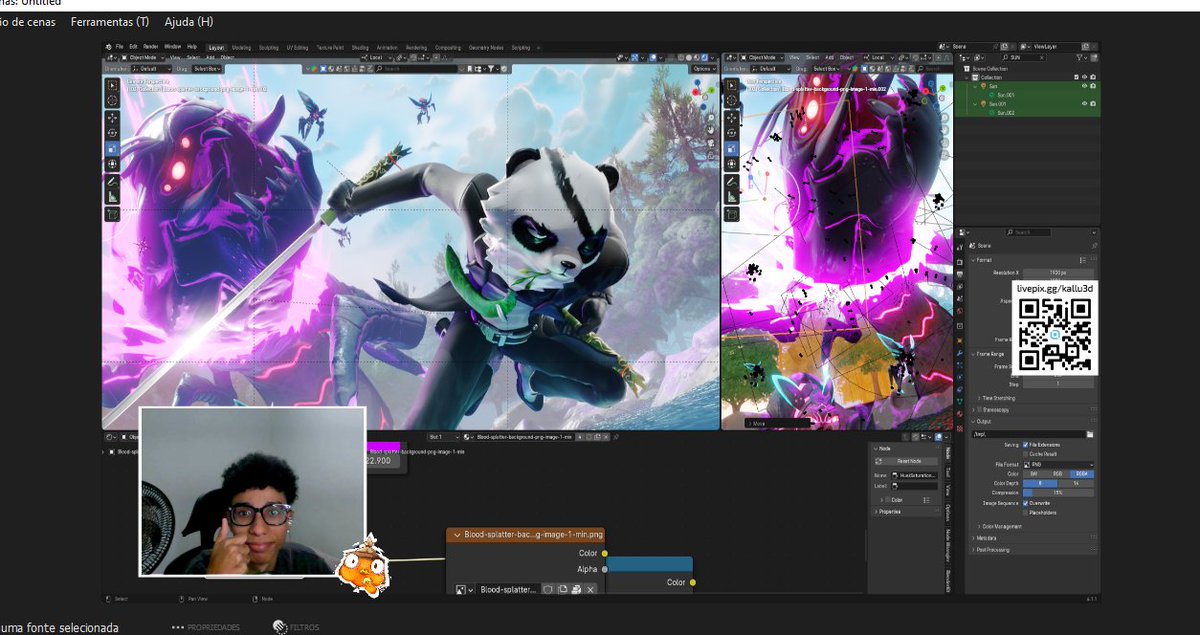Select the Cursor tool in left viewport toolbar
Image resolution: width=1200 pixels, height=635 pixels.
coord(112,100)
